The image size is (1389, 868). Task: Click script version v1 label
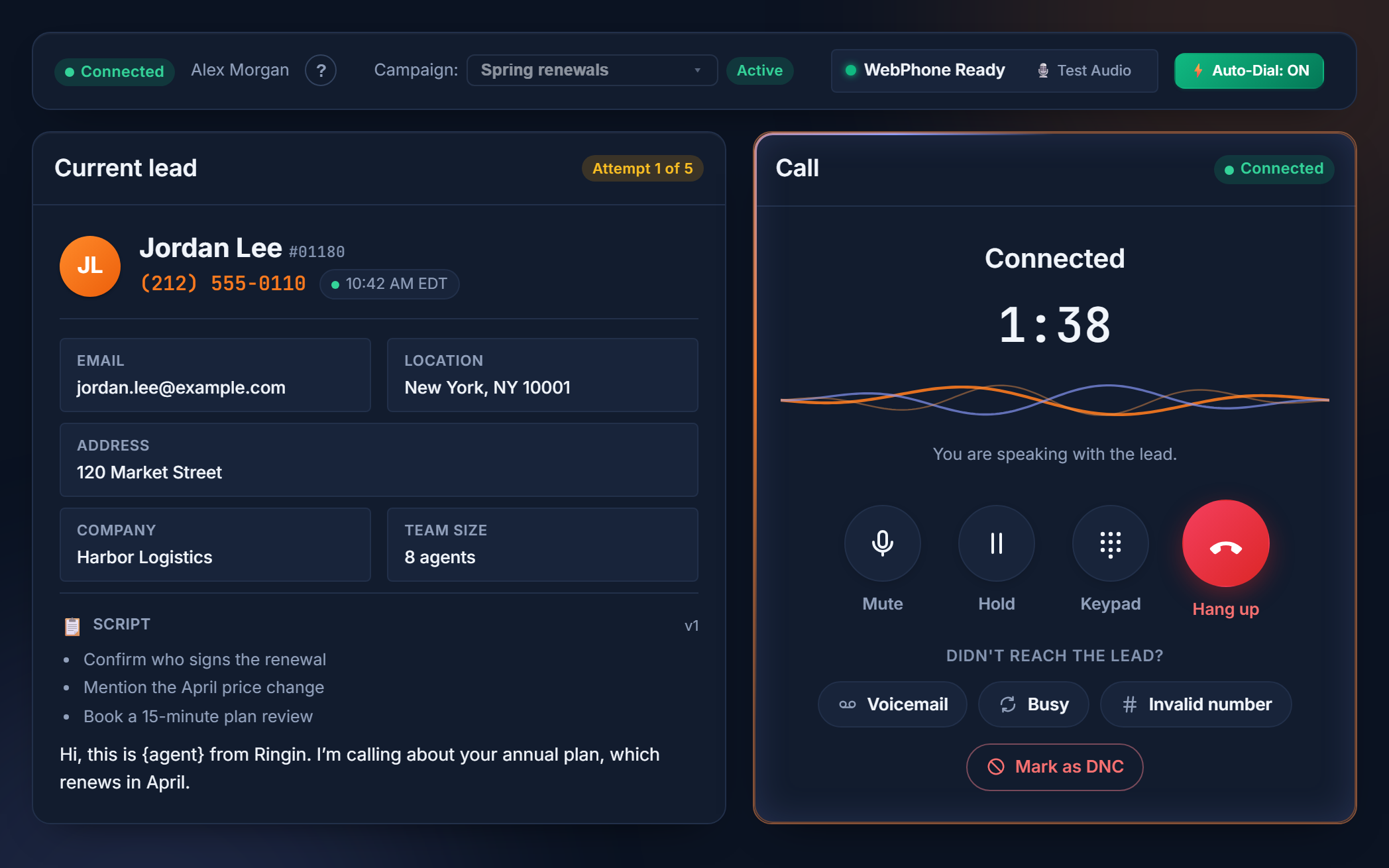691,626
